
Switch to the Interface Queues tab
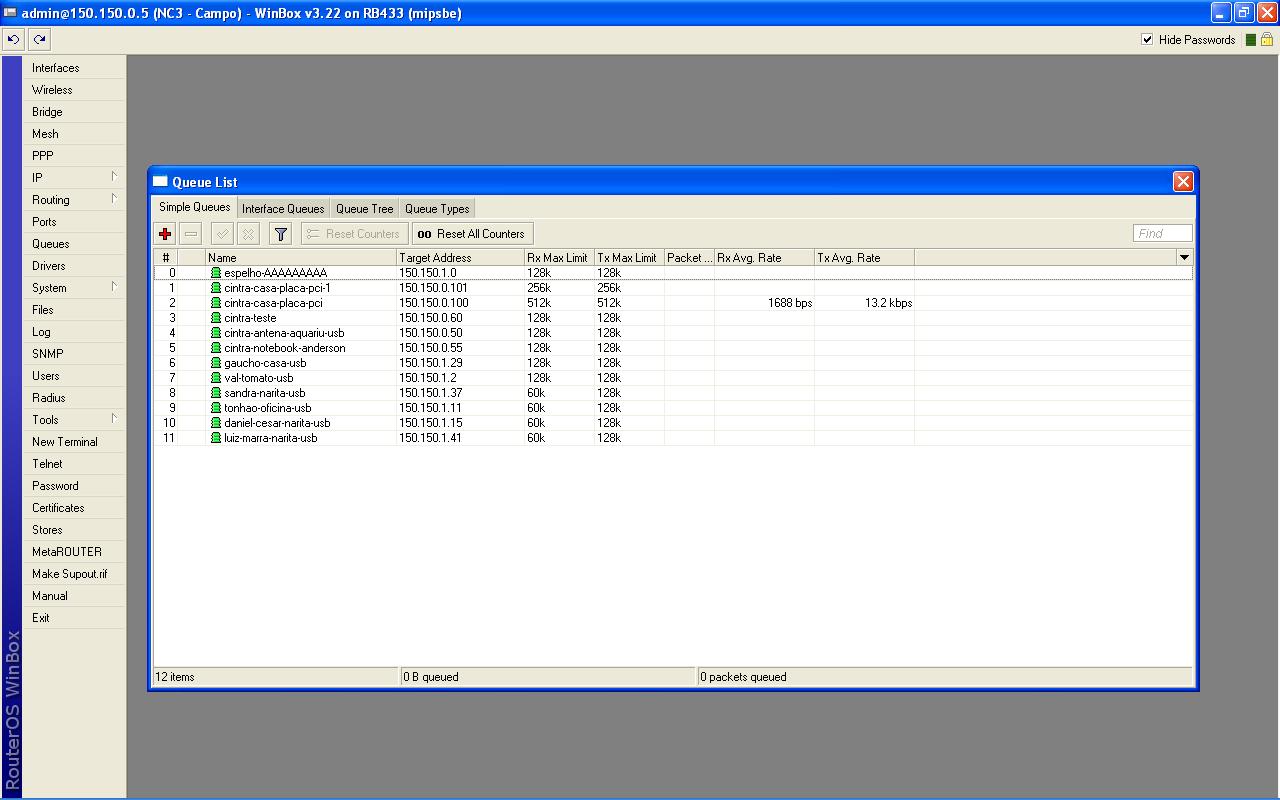click(x=283, y=209)
